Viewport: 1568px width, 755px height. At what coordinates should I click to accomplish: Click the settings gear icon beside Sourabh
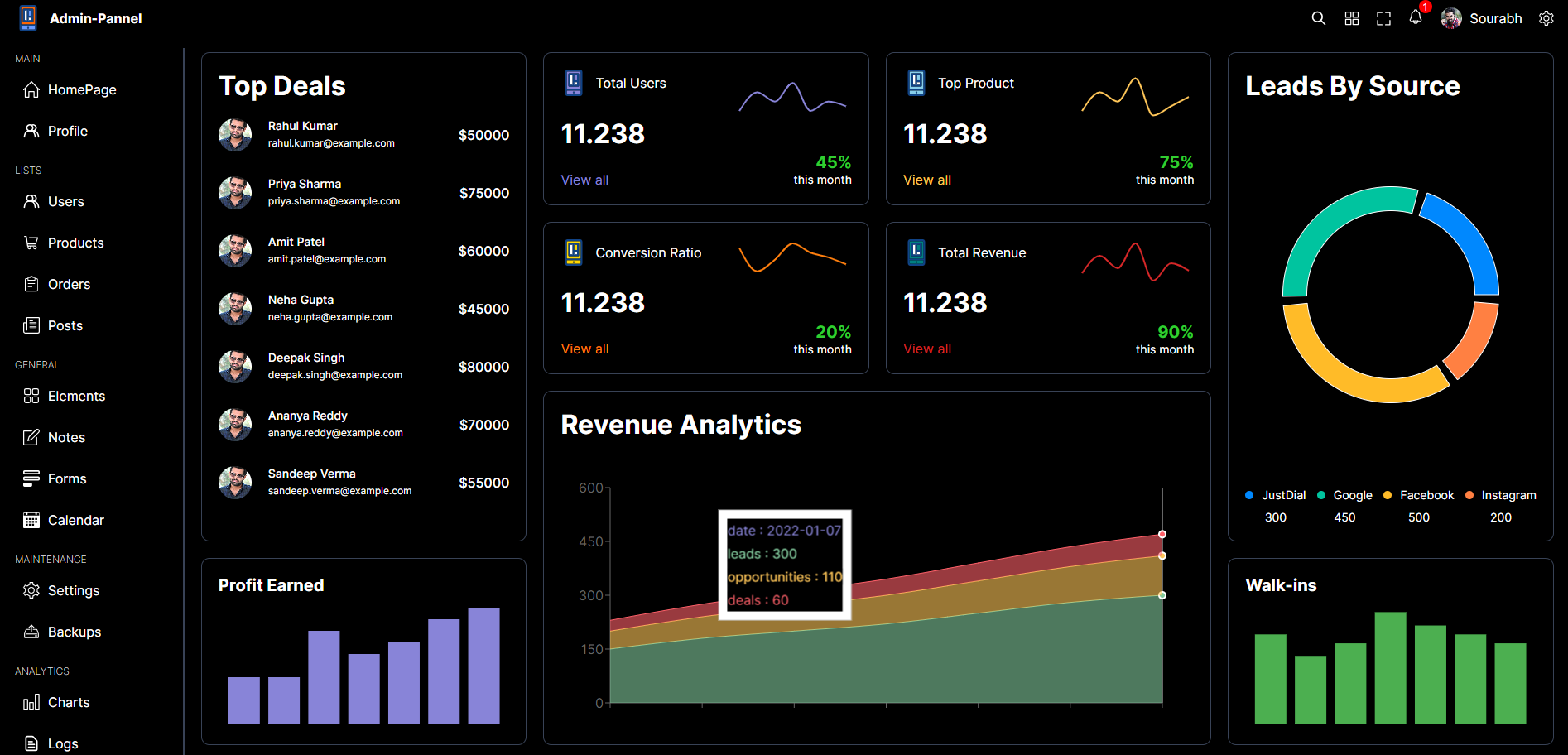pyautogui.click(x=1546, y=18)
